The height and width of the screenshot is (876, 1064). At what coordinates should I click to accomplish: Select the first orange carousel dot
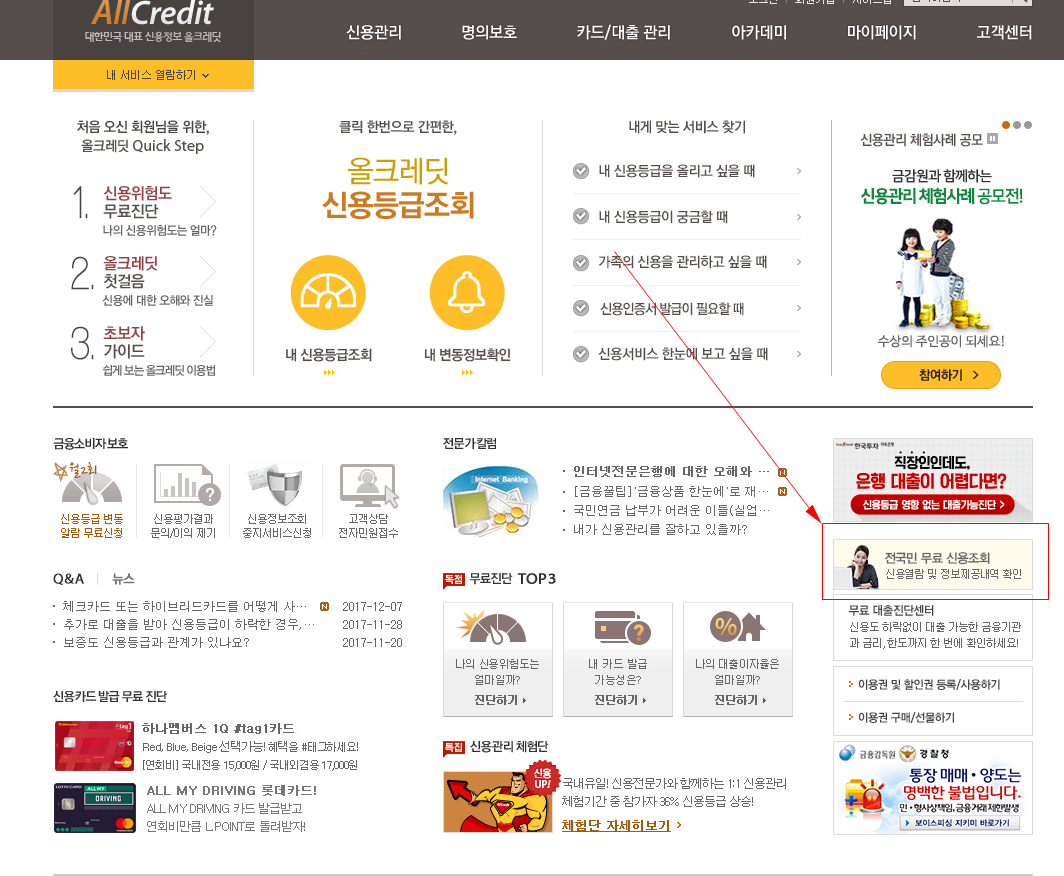pos(1006,125)
